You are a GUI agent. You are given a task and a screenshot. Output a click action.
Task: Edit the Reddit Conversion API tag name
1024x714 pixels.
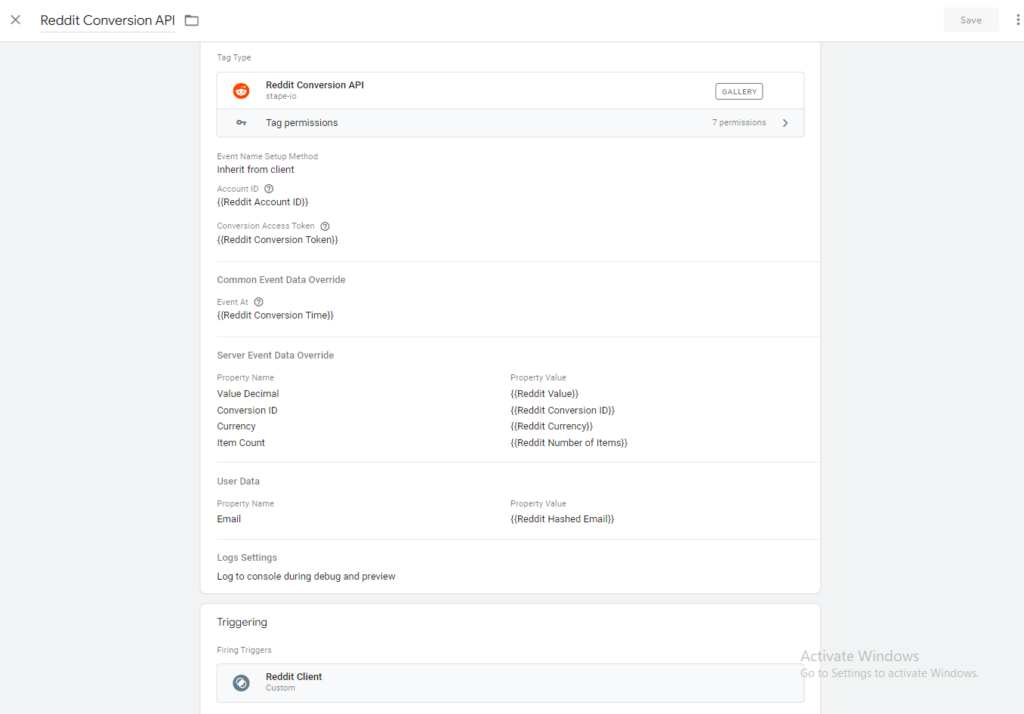click(x=107, y=20)
